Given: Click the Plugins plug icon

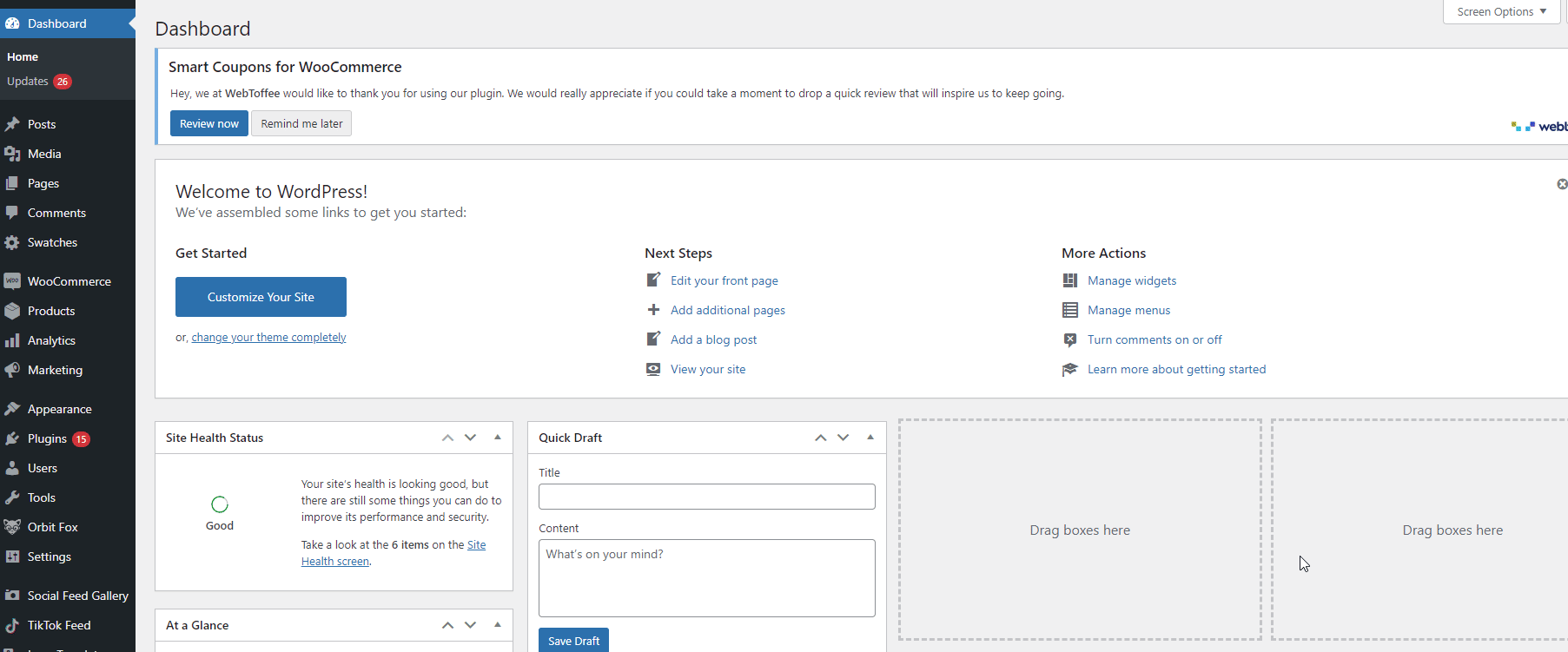Looking at the screenshot, I should (x=12, y=438).
